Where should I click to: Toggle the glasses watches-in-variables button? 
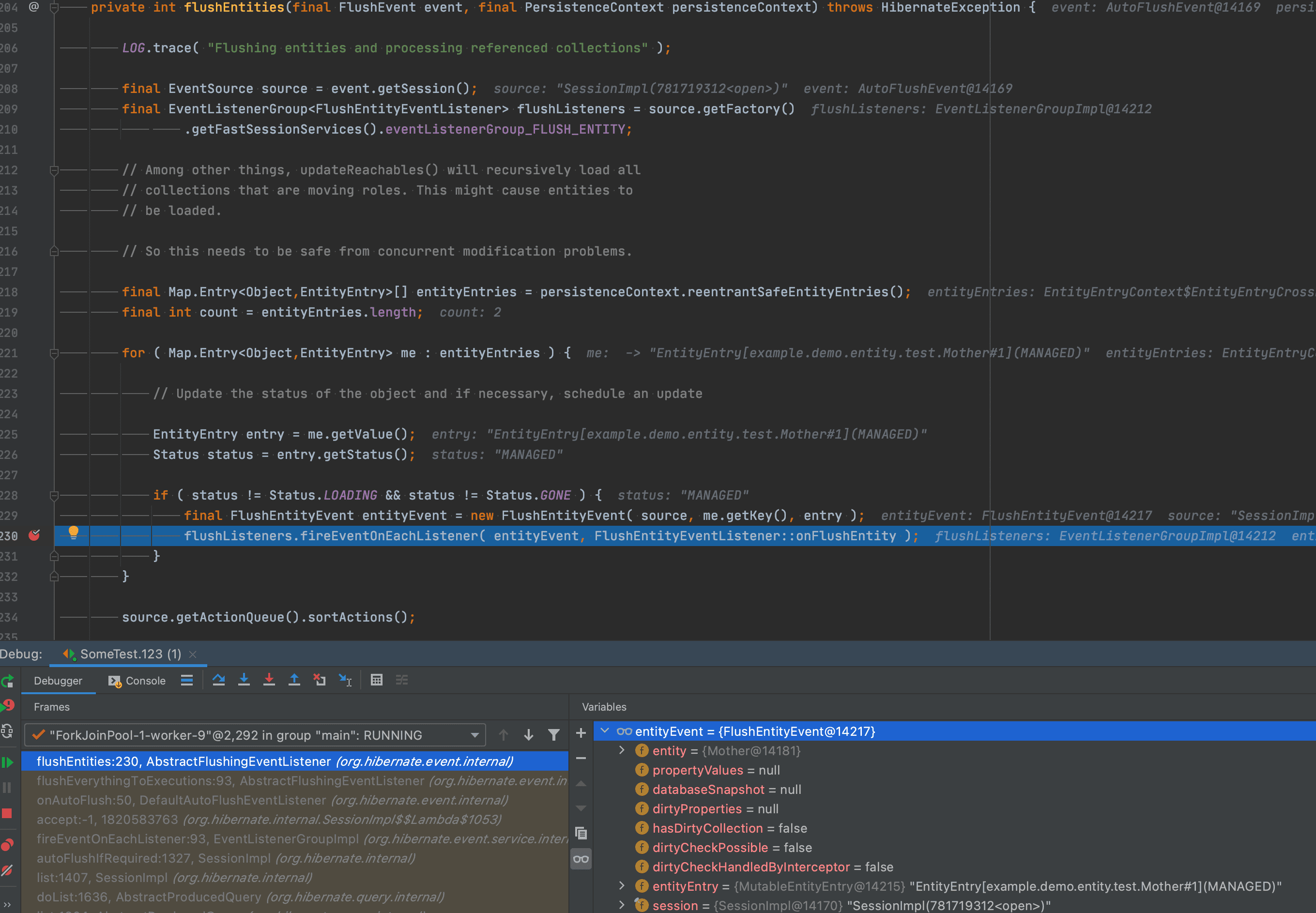click(581, 859)
